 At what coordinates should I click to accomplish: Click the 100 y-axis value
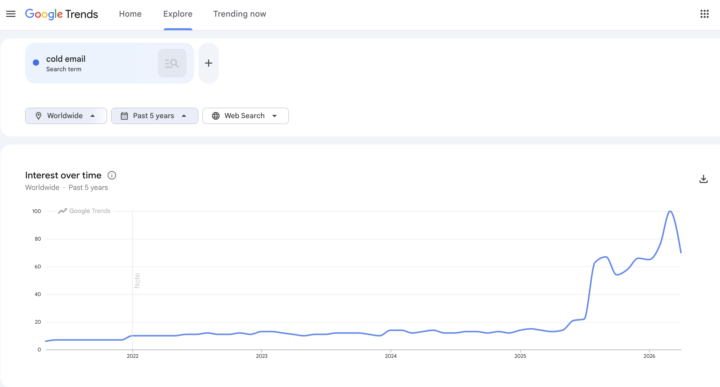[36, 211]
